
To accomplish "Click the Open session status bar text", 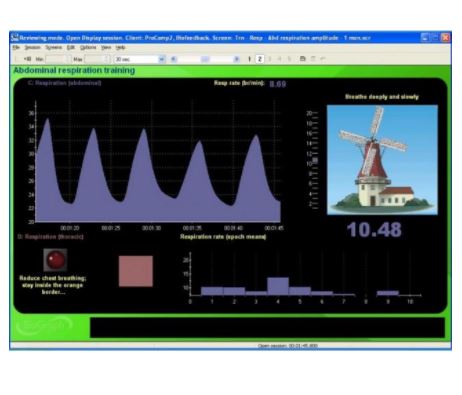I will click(287, 346).
